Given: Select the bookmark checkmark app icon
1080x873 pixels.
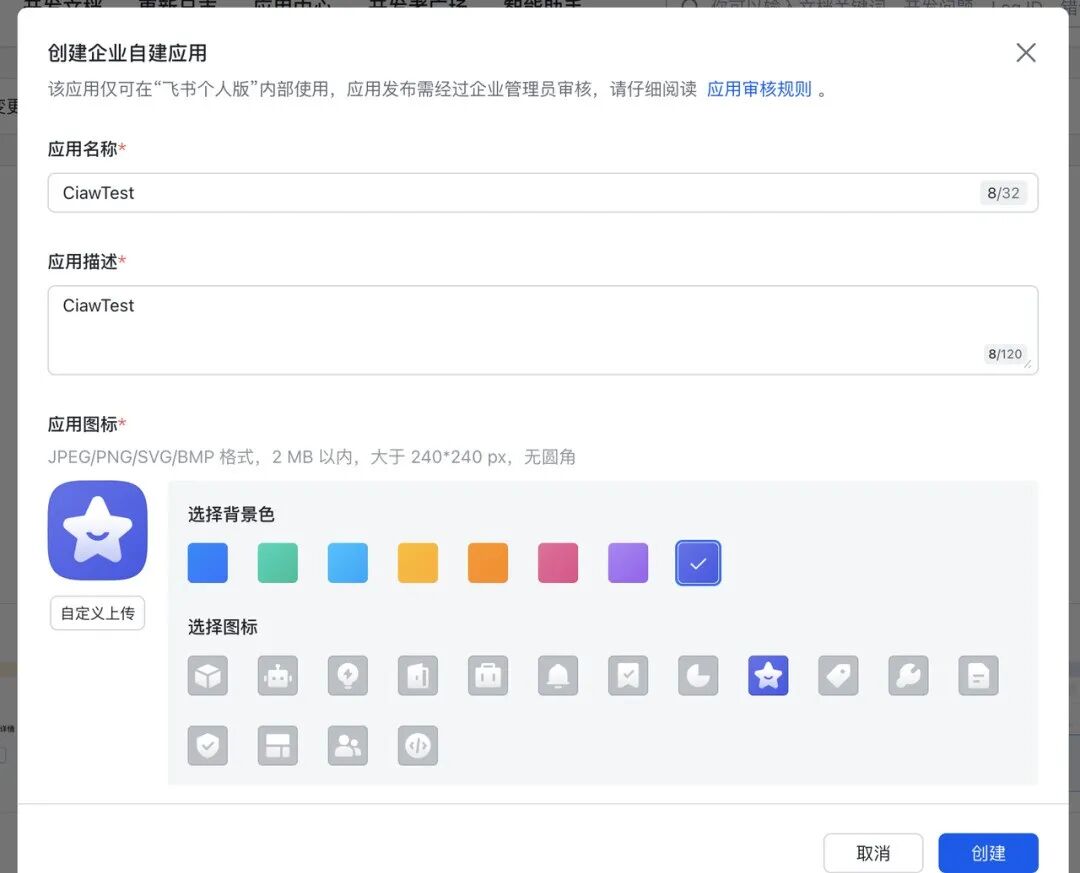Looking at the screenshot, I should [628, 675].
